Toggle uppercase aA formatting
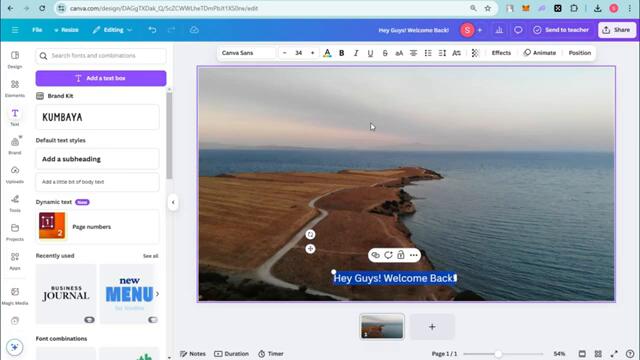Image resolution: width=640 pixels, height=360 pixels. (399, 53)
